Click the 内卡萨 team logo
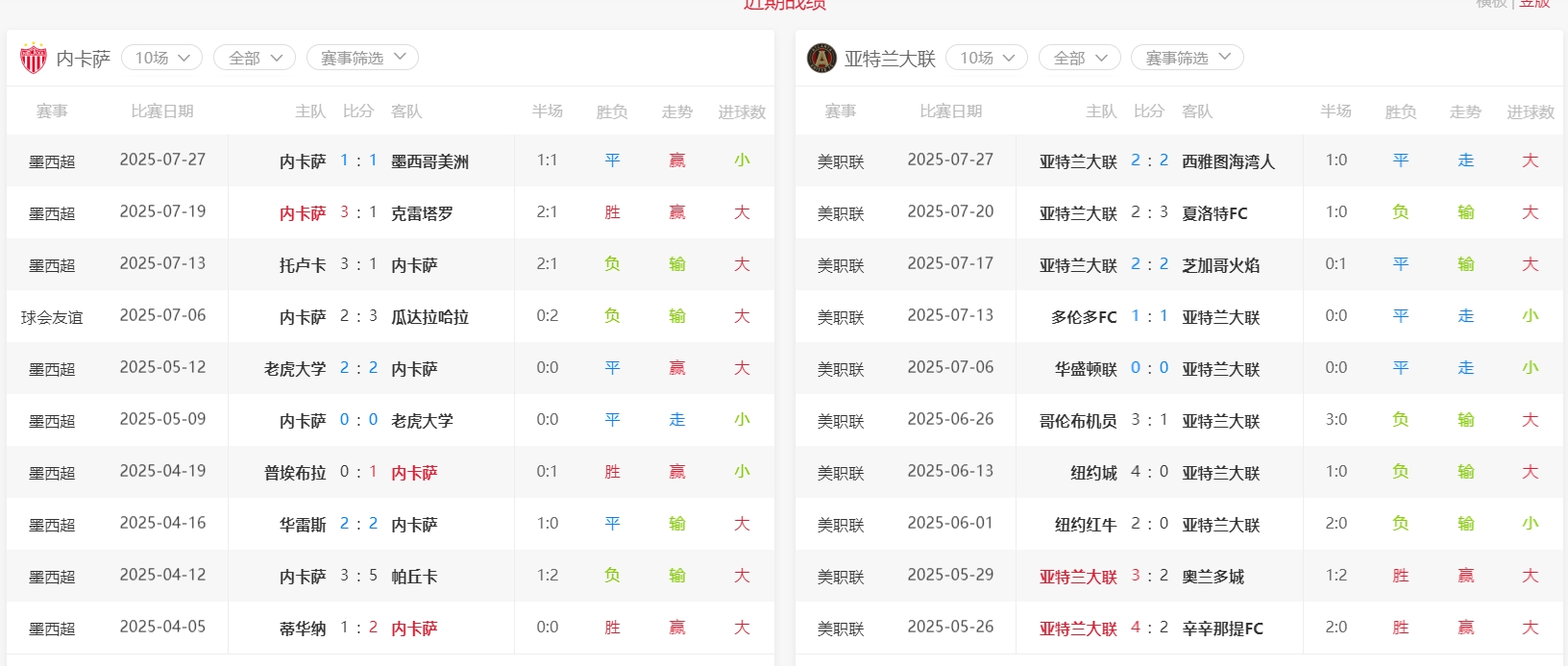The width and height of the screenshot is (1568, 666). pyautogui.click(x=34, y=59)
